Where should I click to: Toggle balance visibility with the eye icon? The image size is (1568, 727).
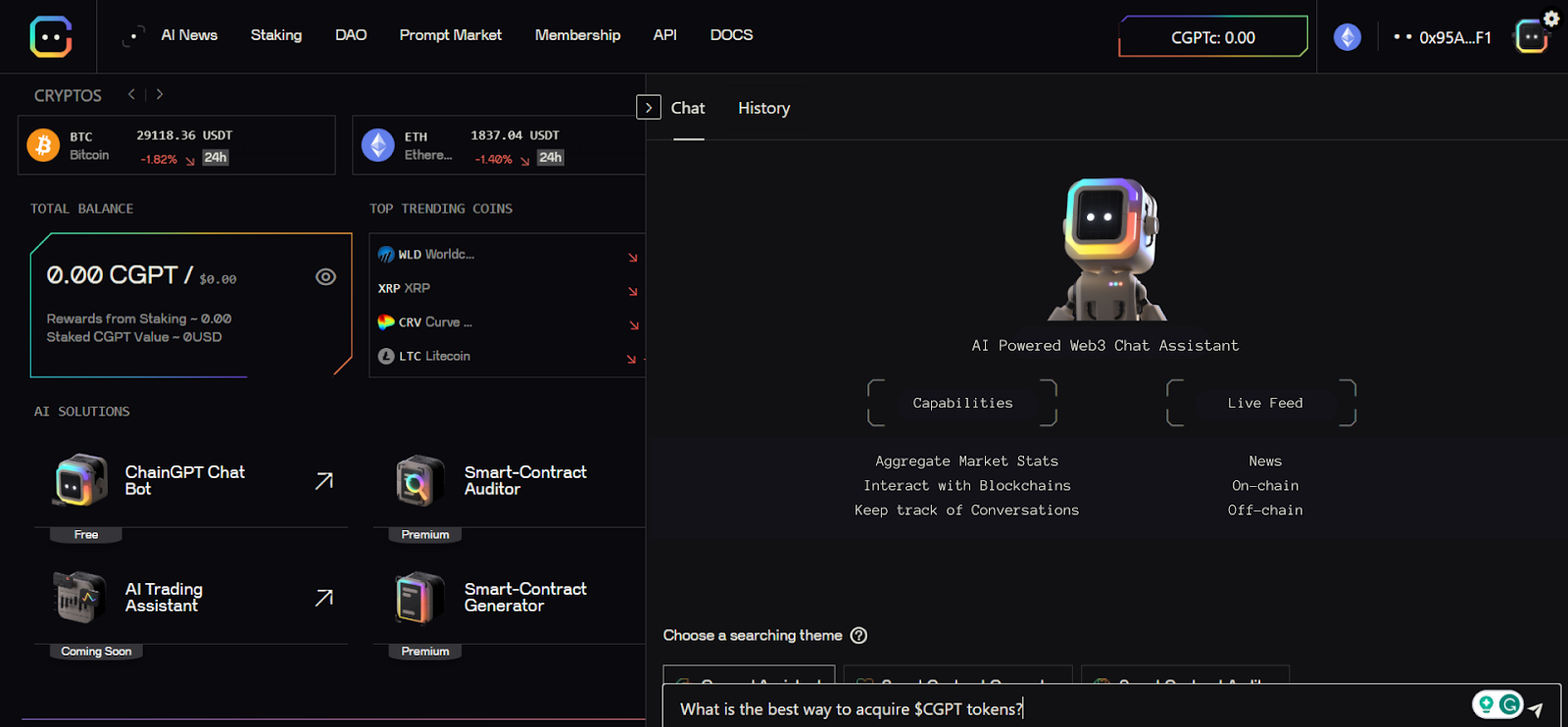click(x=325, y=277)
